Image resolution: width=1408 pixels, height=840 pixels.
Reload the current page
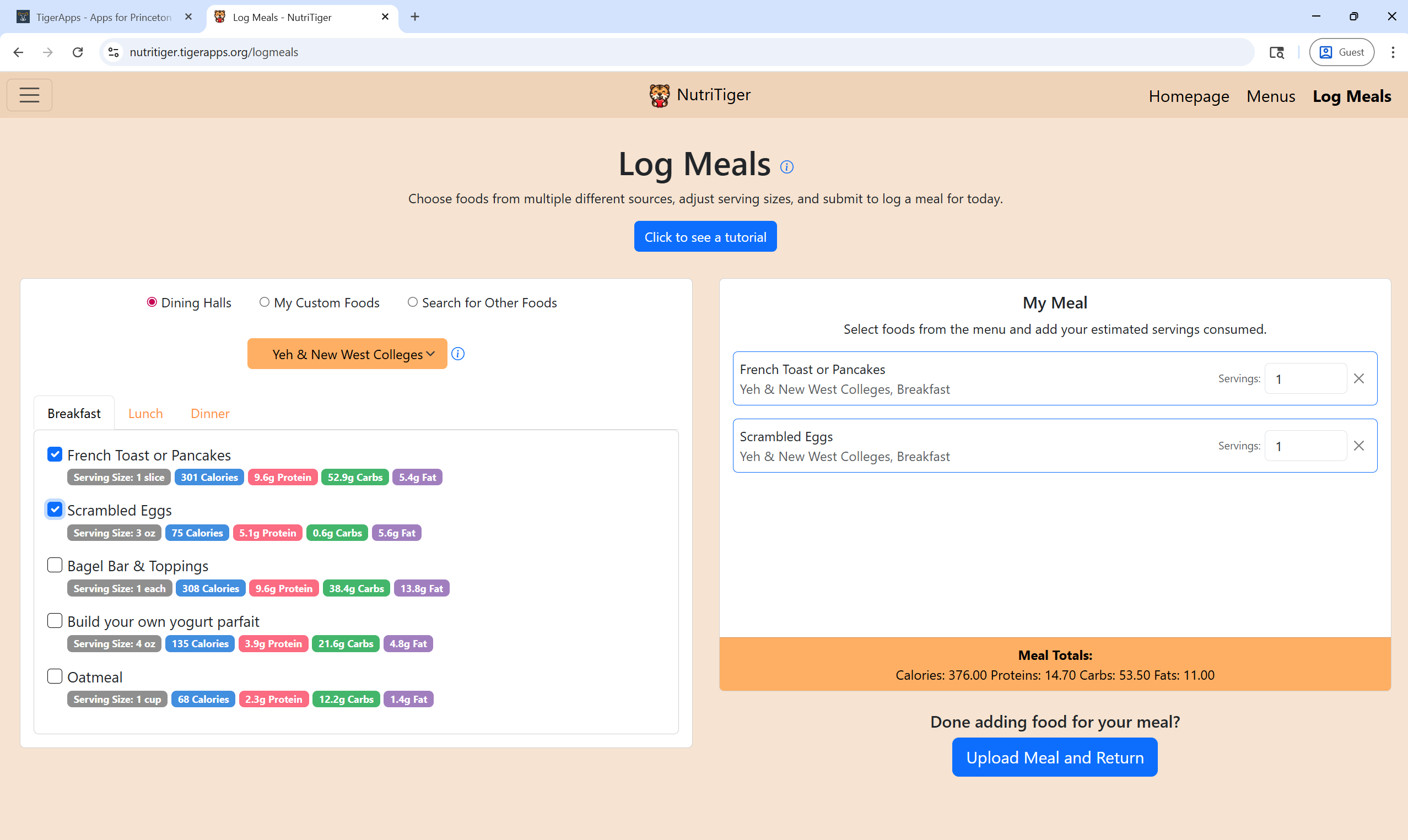point(78,52)
